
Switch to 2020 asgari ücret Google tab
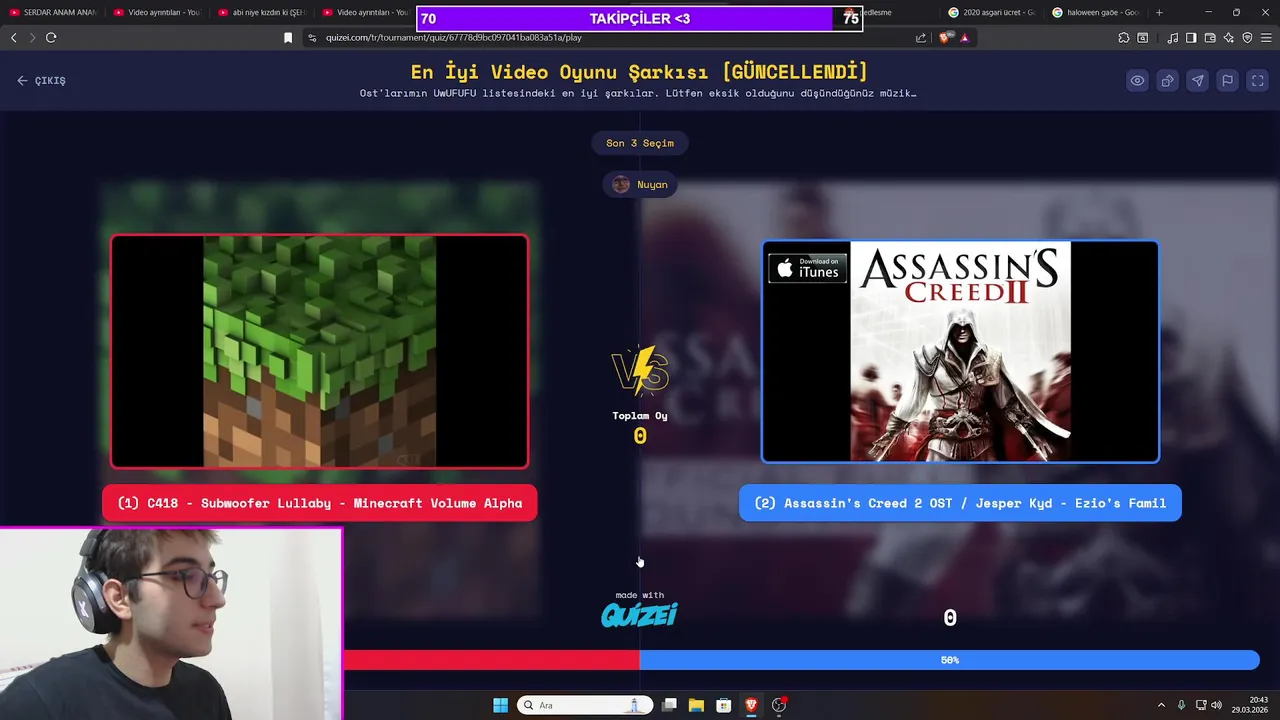tap(991, 12)
